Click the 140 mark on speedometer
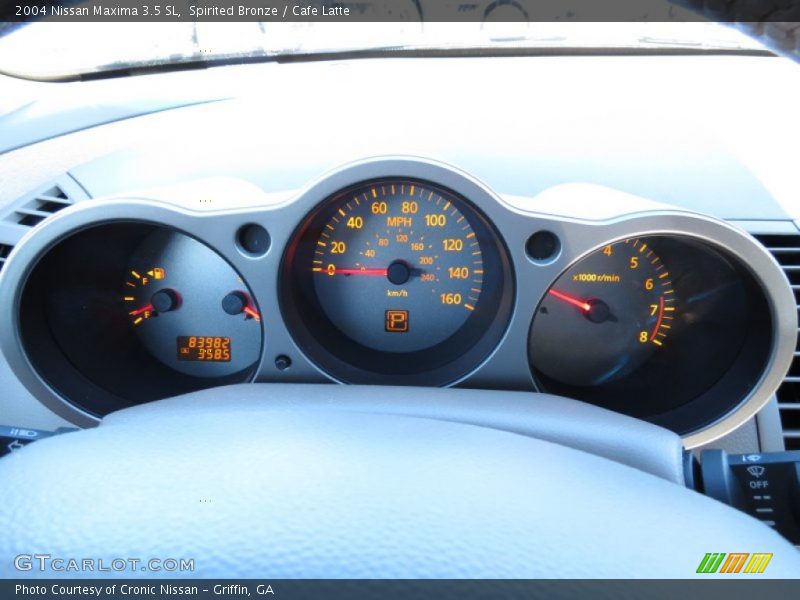 (458, 273)
